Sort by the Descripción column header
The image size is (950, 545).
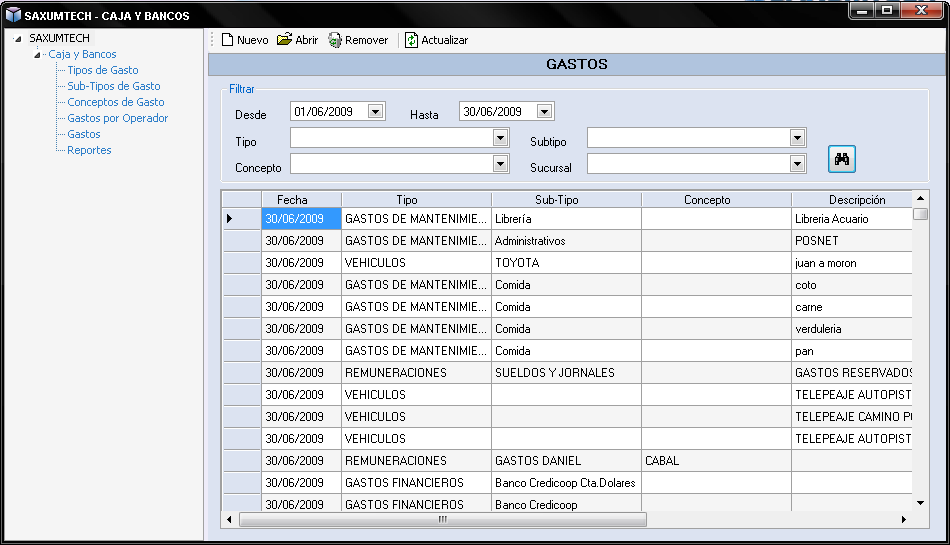(852, 200)
